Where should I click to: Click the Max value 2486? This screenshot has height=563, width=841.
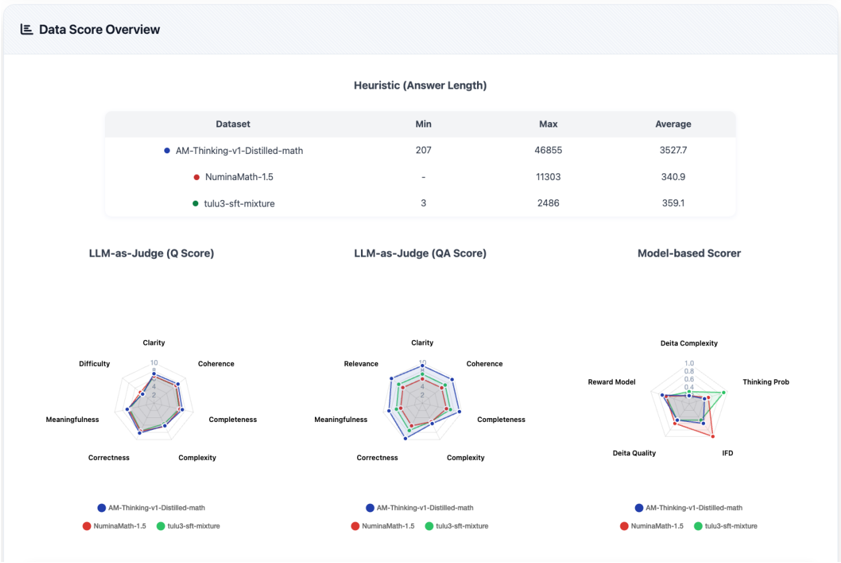coord(548,203)
